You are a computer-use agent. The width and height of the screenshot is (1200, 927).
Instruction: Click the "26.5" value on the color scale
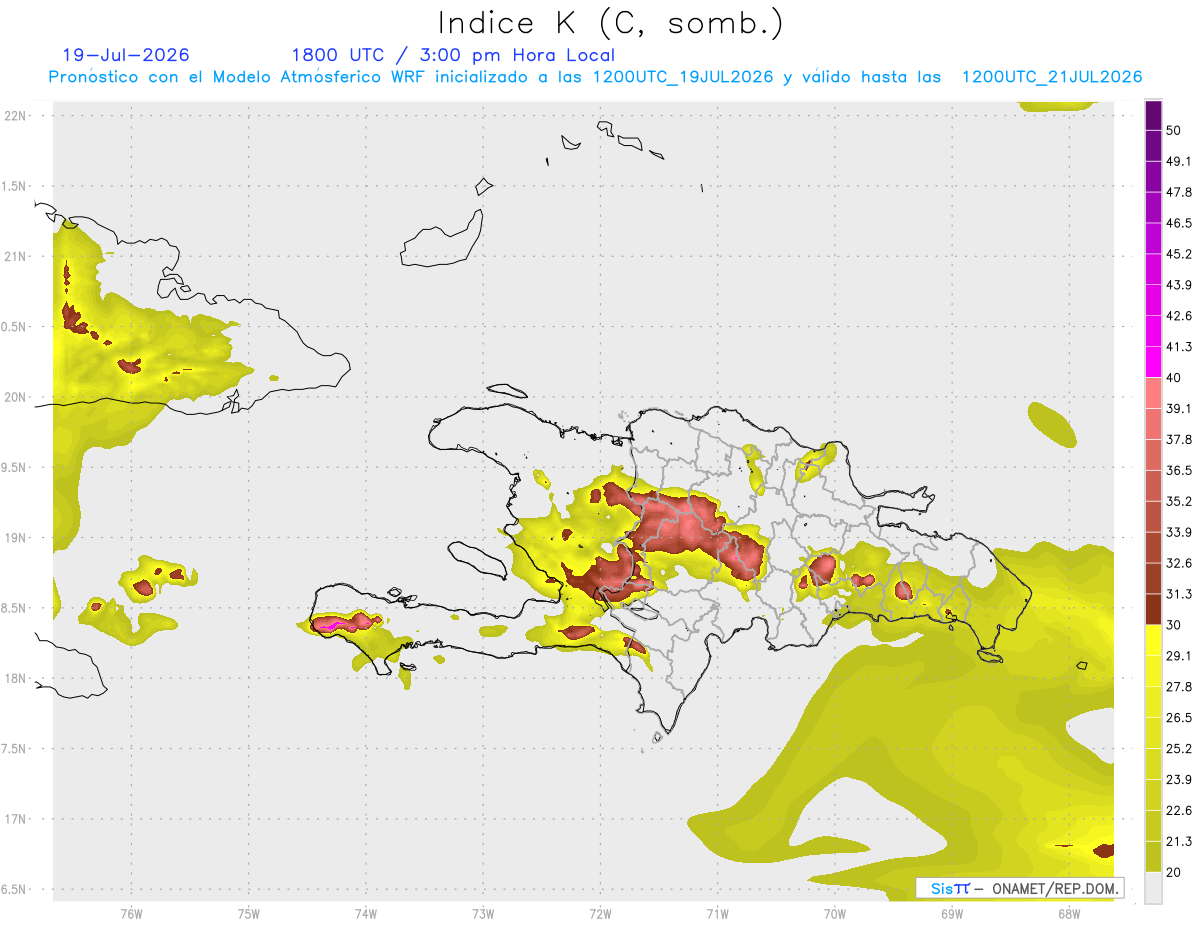pyautogui.click(x=1178, y=718)
